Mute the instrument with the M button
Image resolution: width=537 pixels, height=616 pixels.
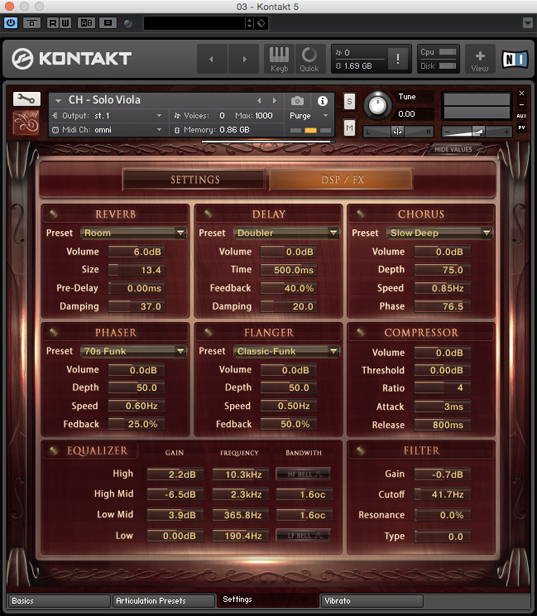[x=349, y=128]
